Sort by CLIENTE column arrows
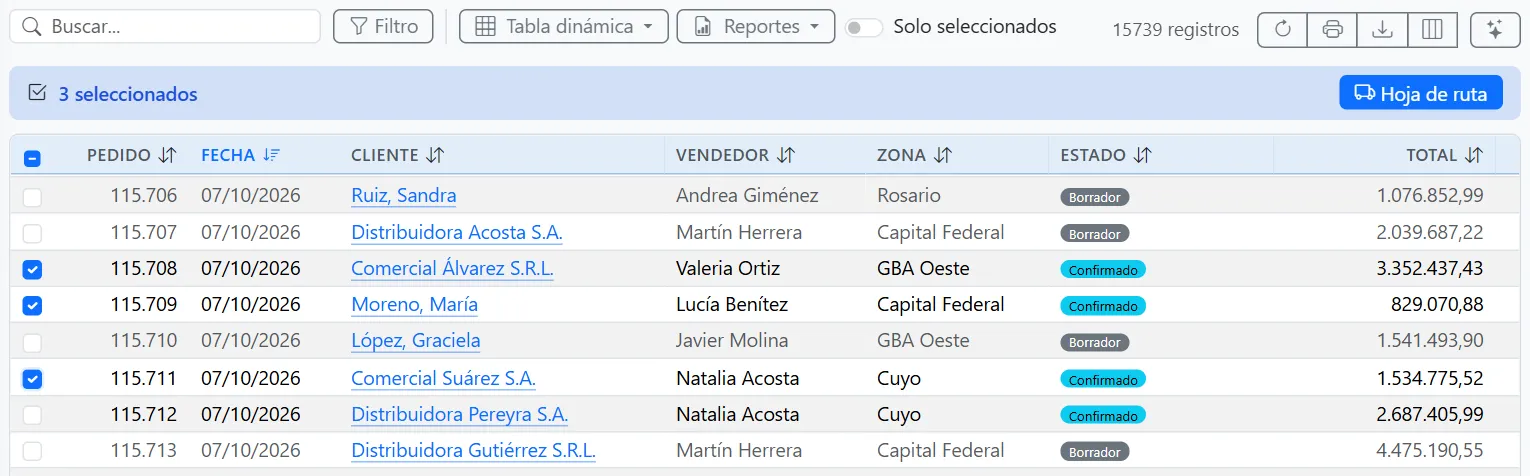Image resolution: width=1530 pixels, height=476 pixels. coord(434,155)
